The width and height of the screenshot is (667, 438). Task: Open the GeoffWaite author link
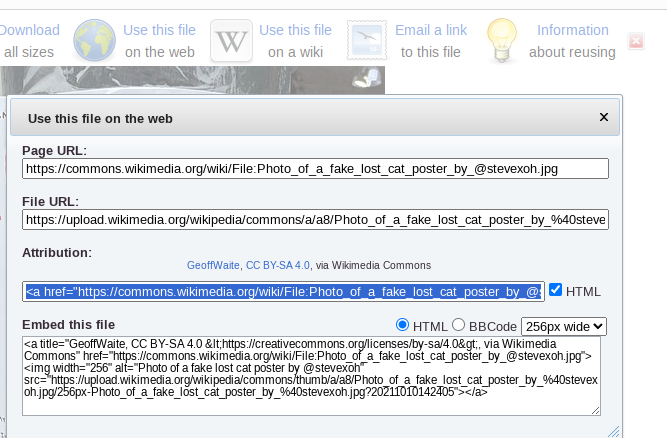click(x=213, y=266)
